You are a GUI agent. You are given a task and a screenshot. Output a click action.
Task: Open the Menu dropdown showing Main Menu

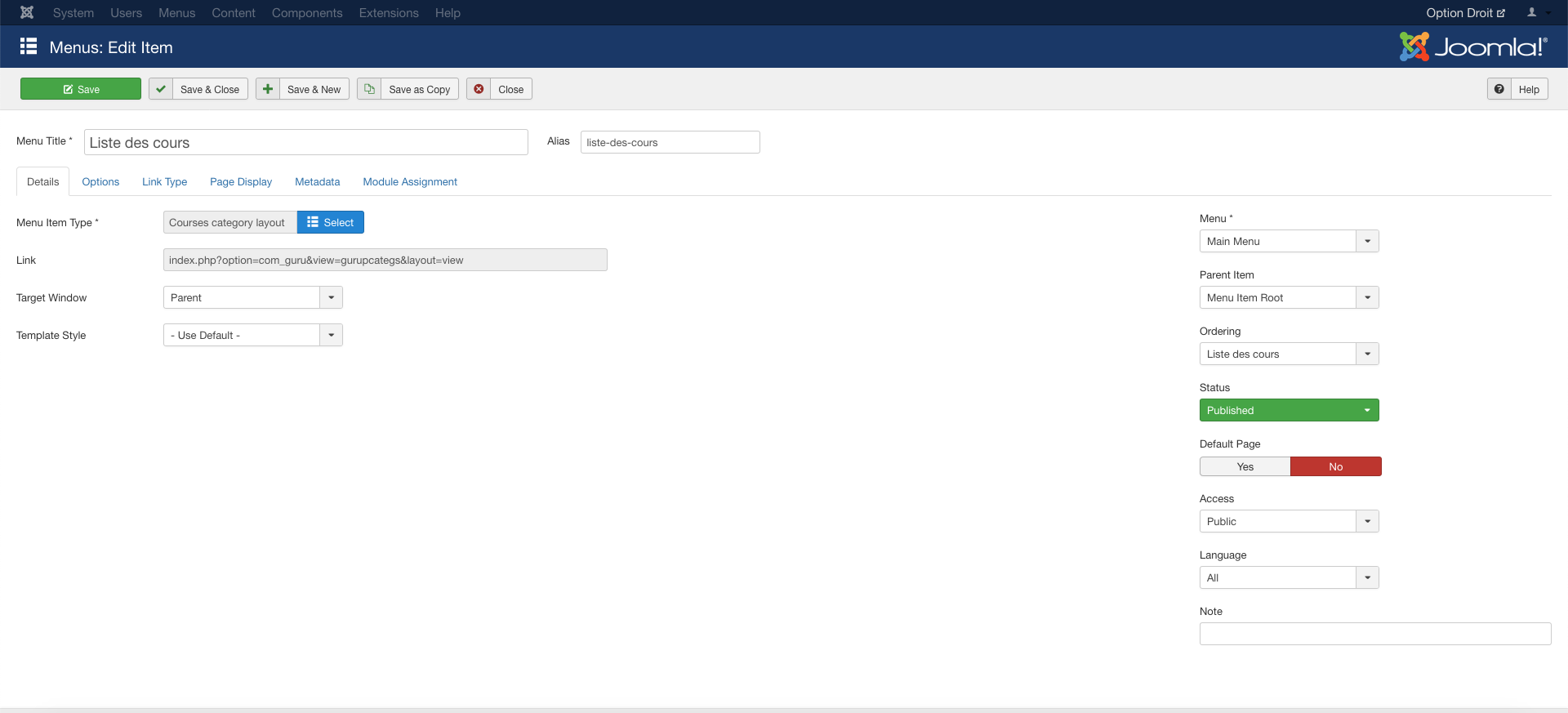point(1290,241)
